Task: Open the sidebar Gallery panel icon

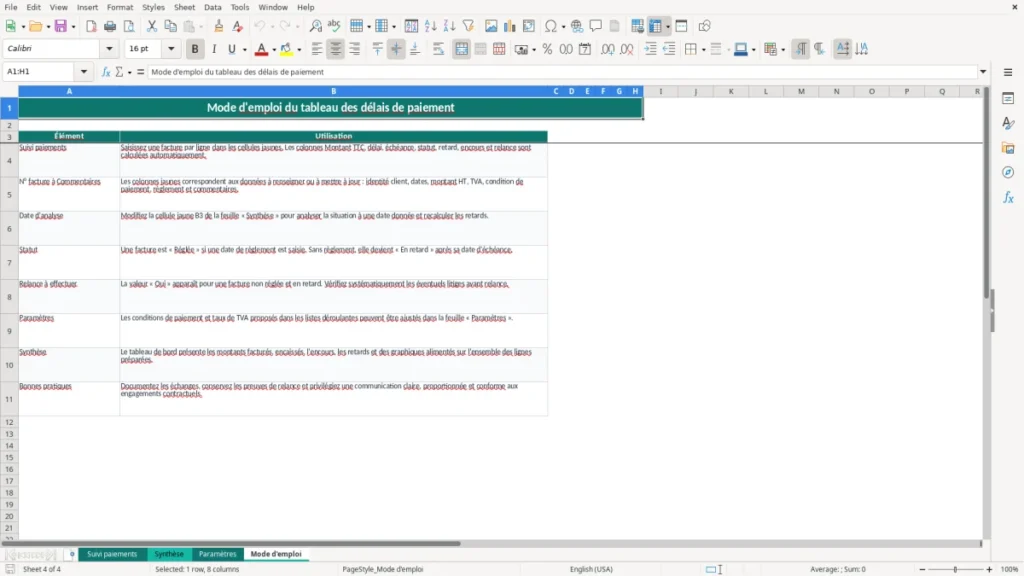Action: pos(1008,148)
